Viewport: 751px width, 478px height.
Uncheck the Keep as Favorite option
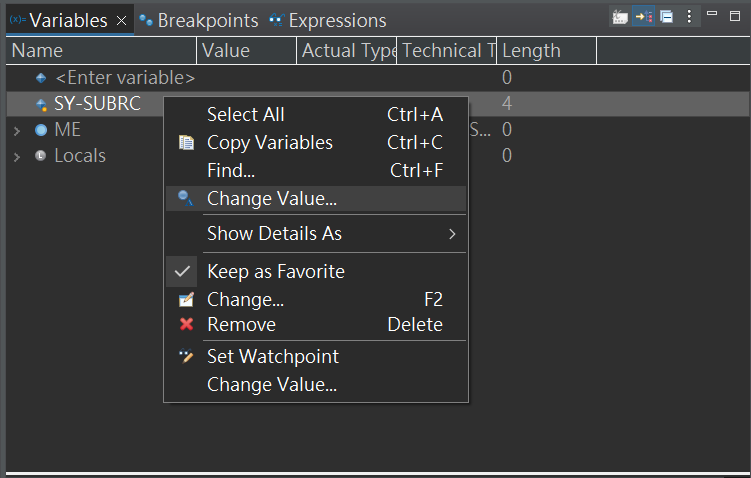tap(274, 272)
